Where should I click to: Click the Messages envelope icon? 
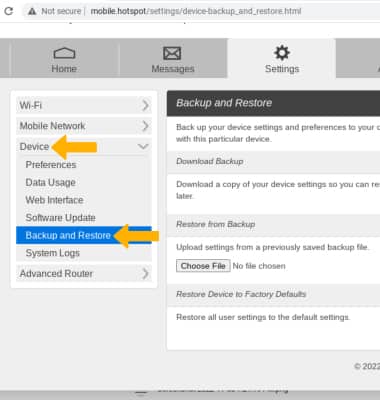[172, 53]
